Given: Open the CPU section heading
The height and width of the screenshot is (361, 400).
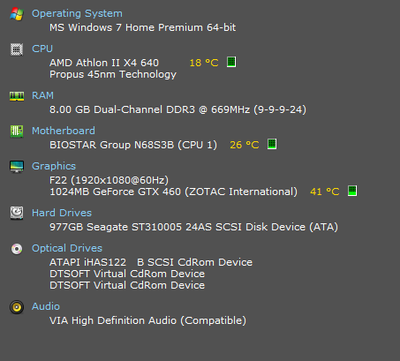Looking at the screenshot, I should click(x=42, y=49).
